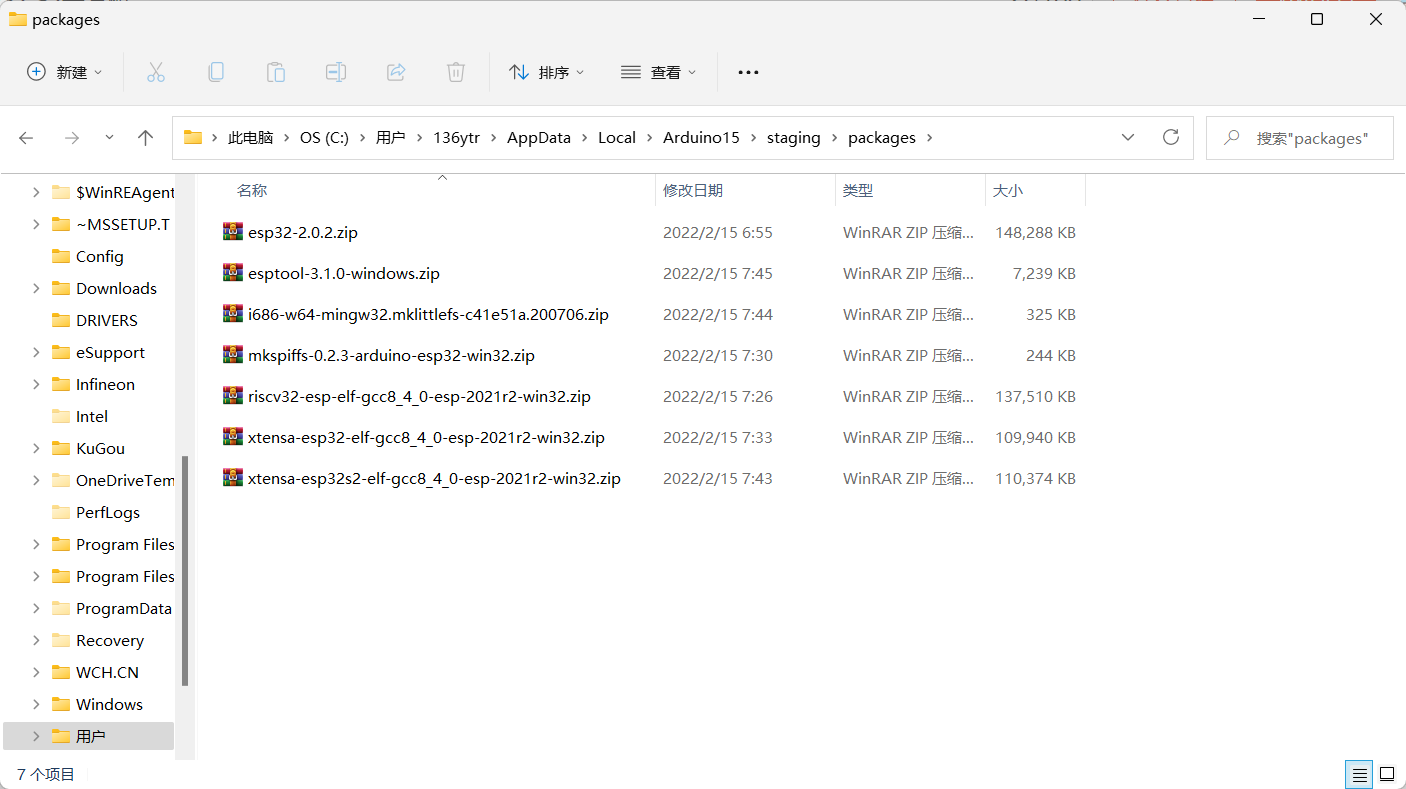Switch to details view icon in status bar
The width and height of the screenshot is (1406, 789).
coord(1358,774)
